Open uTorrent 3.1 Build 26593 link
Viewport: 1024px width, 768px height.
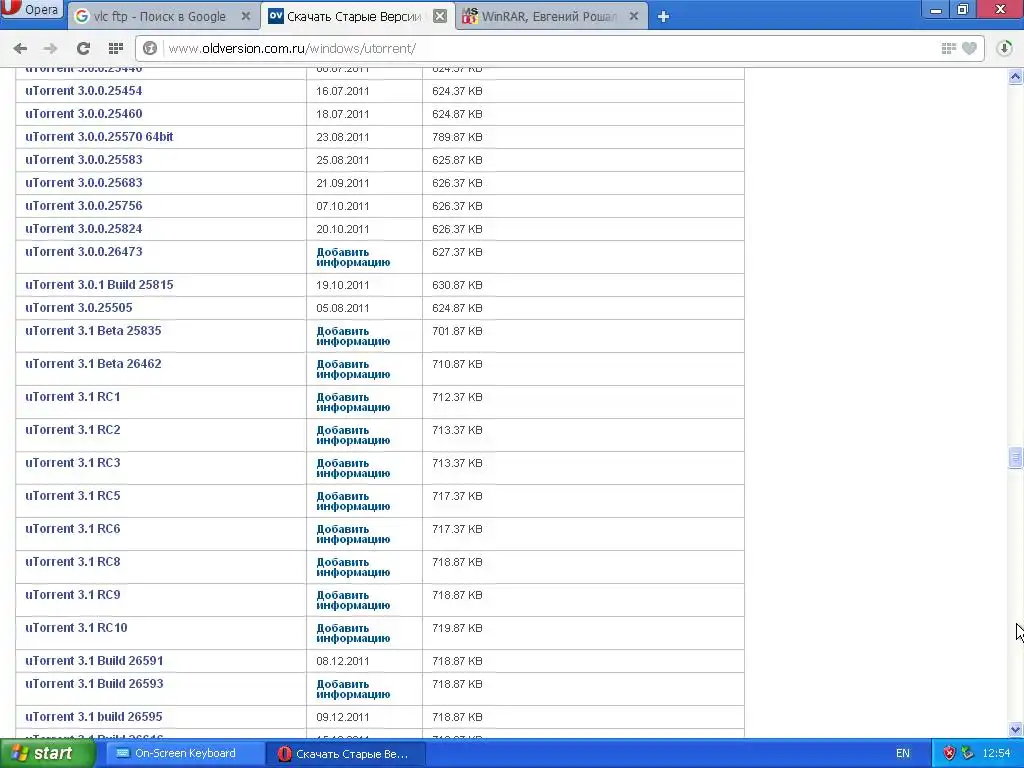pyautogui.click(x=94, y=684)
